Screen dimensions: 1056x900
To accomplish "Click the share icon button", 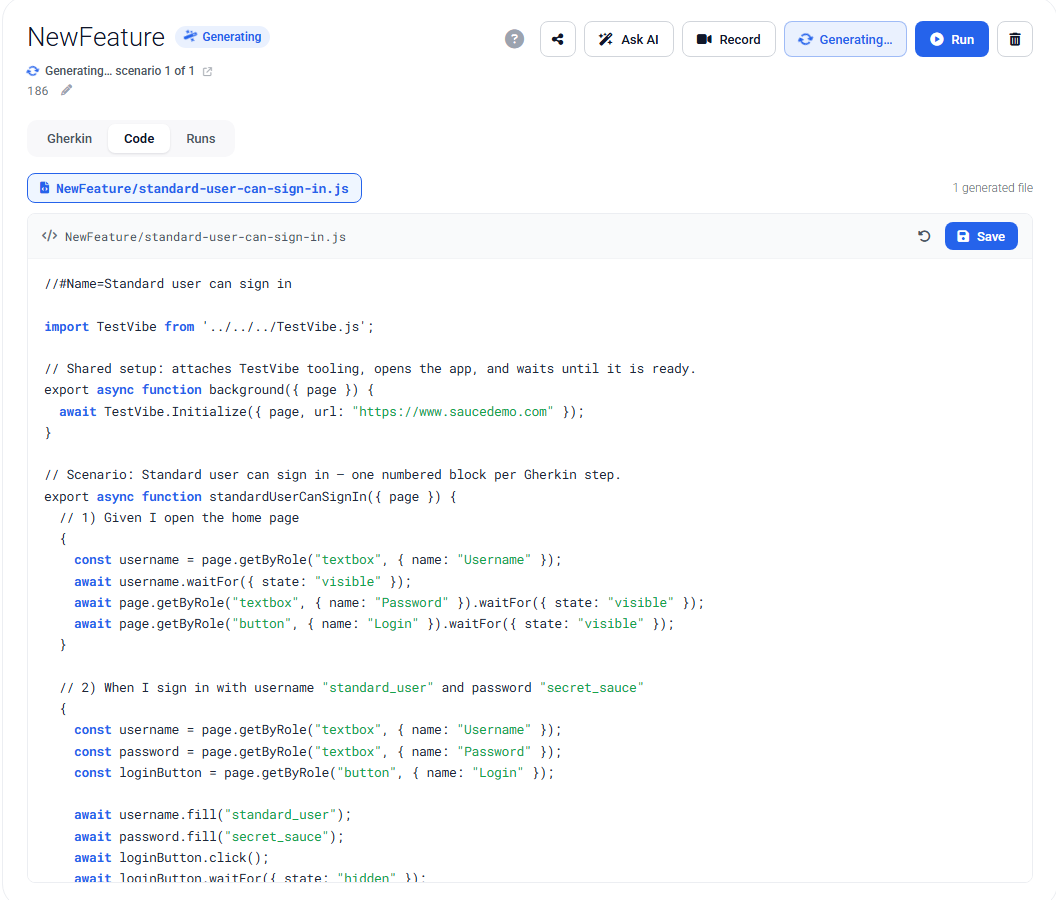I will (x=558, y=39).
